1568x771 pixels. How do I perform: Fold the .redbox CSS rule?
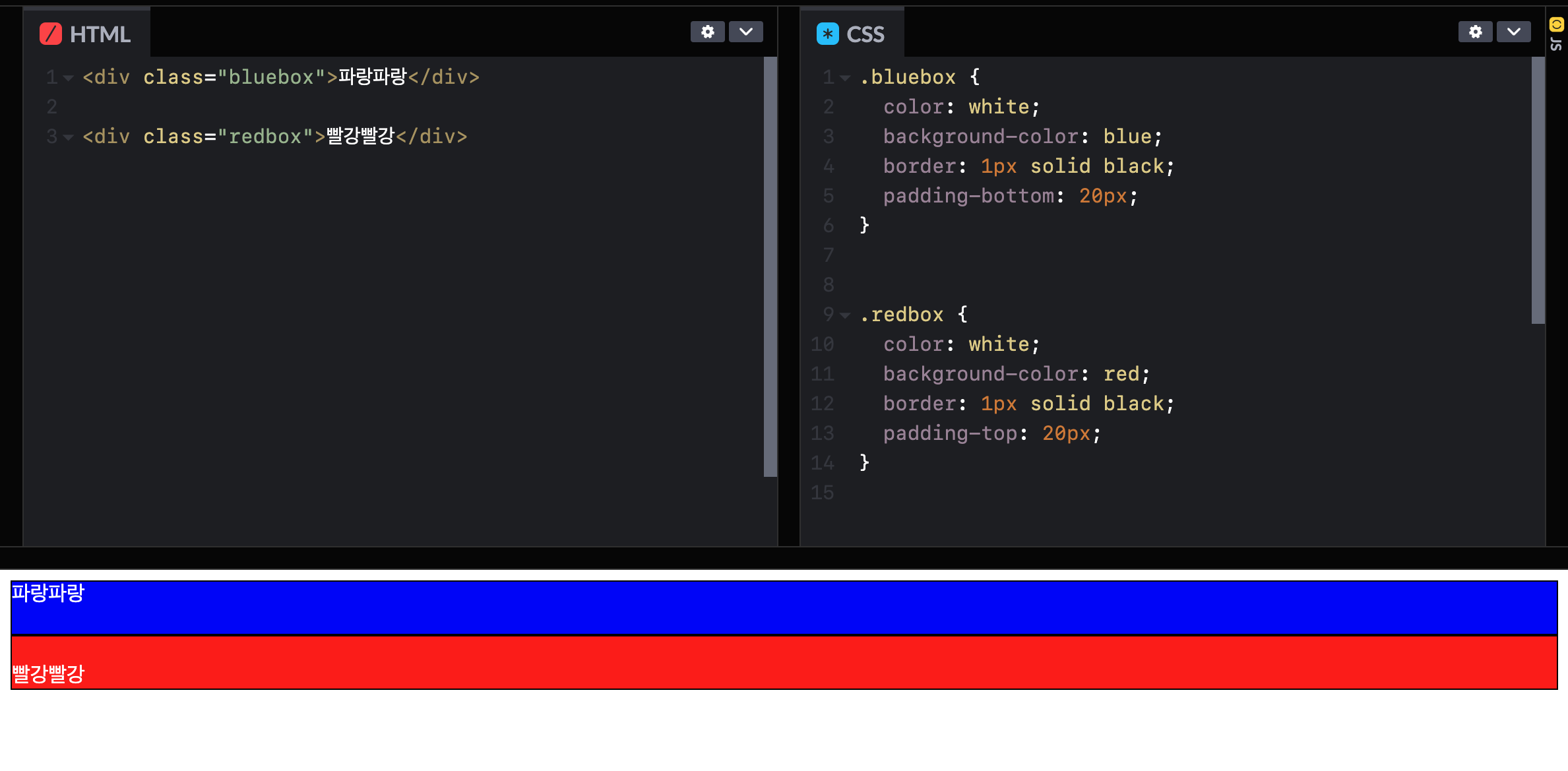click(845, 315)
